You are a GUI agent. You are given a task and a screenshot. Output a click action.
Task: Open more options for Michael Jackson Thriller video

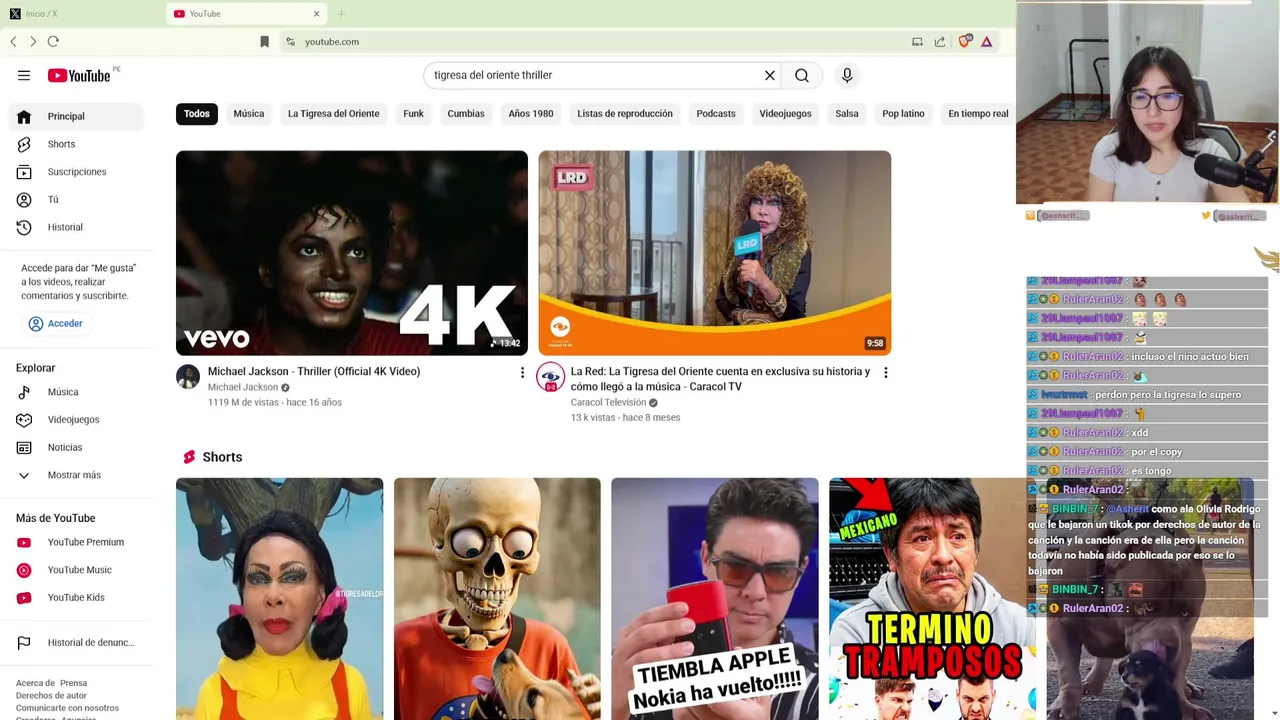[522, 373]
